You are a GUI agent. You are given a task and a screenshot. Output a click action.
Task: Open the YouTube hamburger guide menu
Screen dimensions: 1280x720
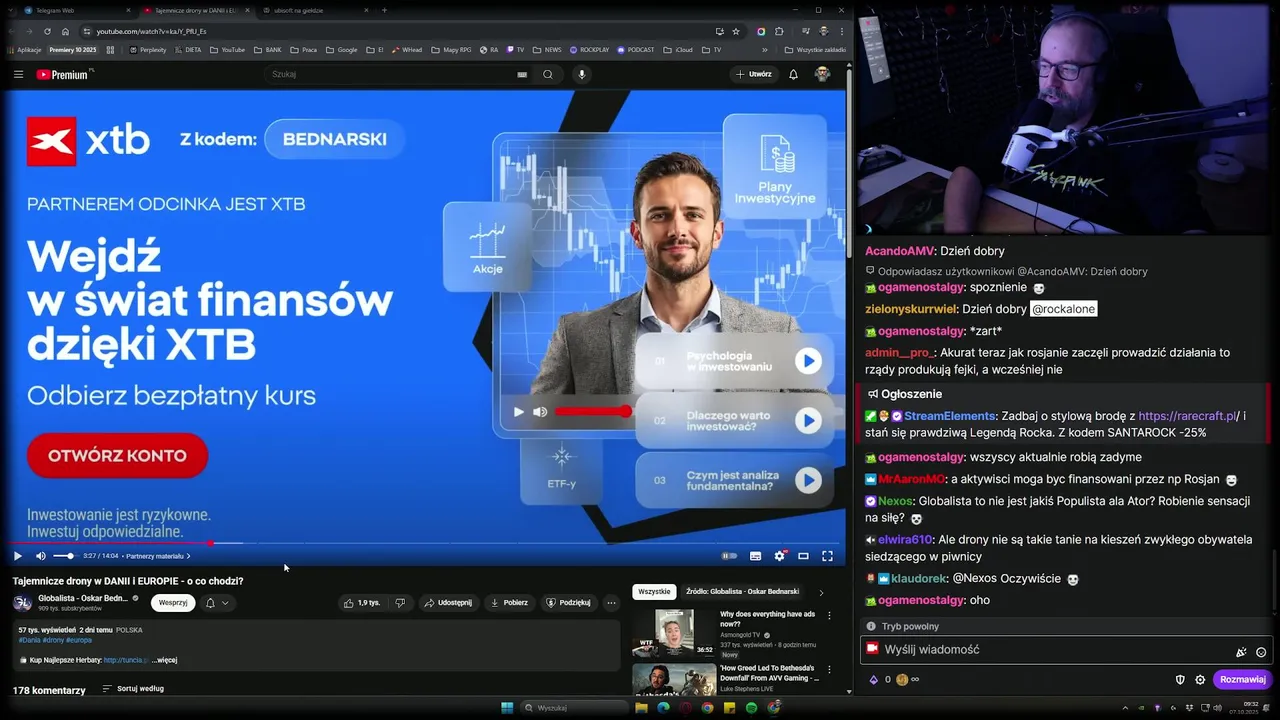[18, 74]
